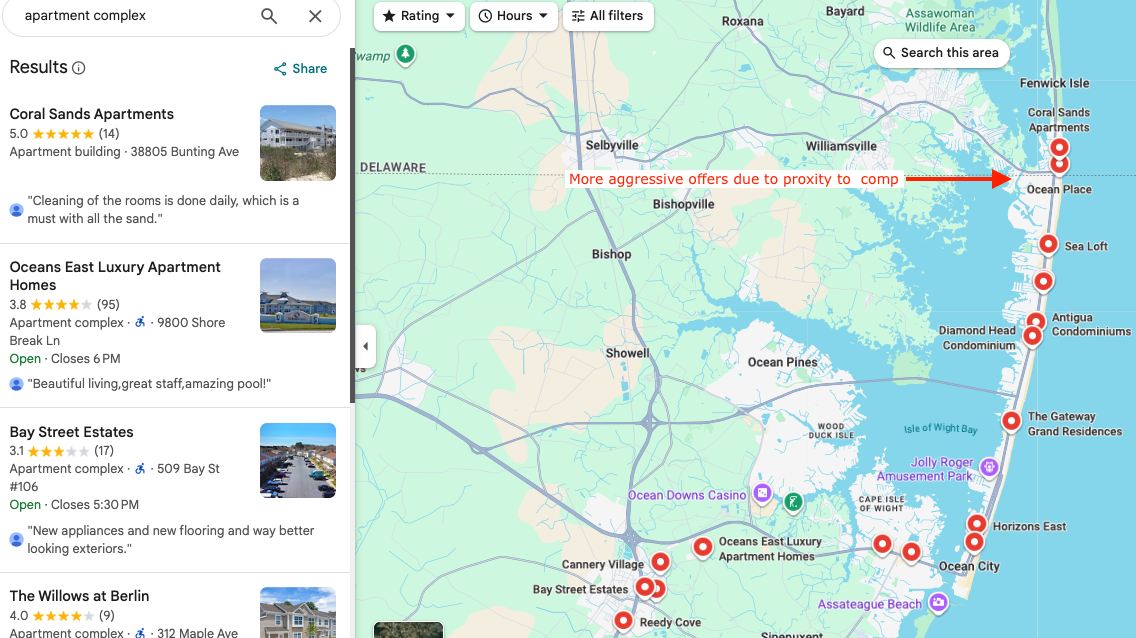Click the Fenwick Isle map label

click(x=1054, y=83)
